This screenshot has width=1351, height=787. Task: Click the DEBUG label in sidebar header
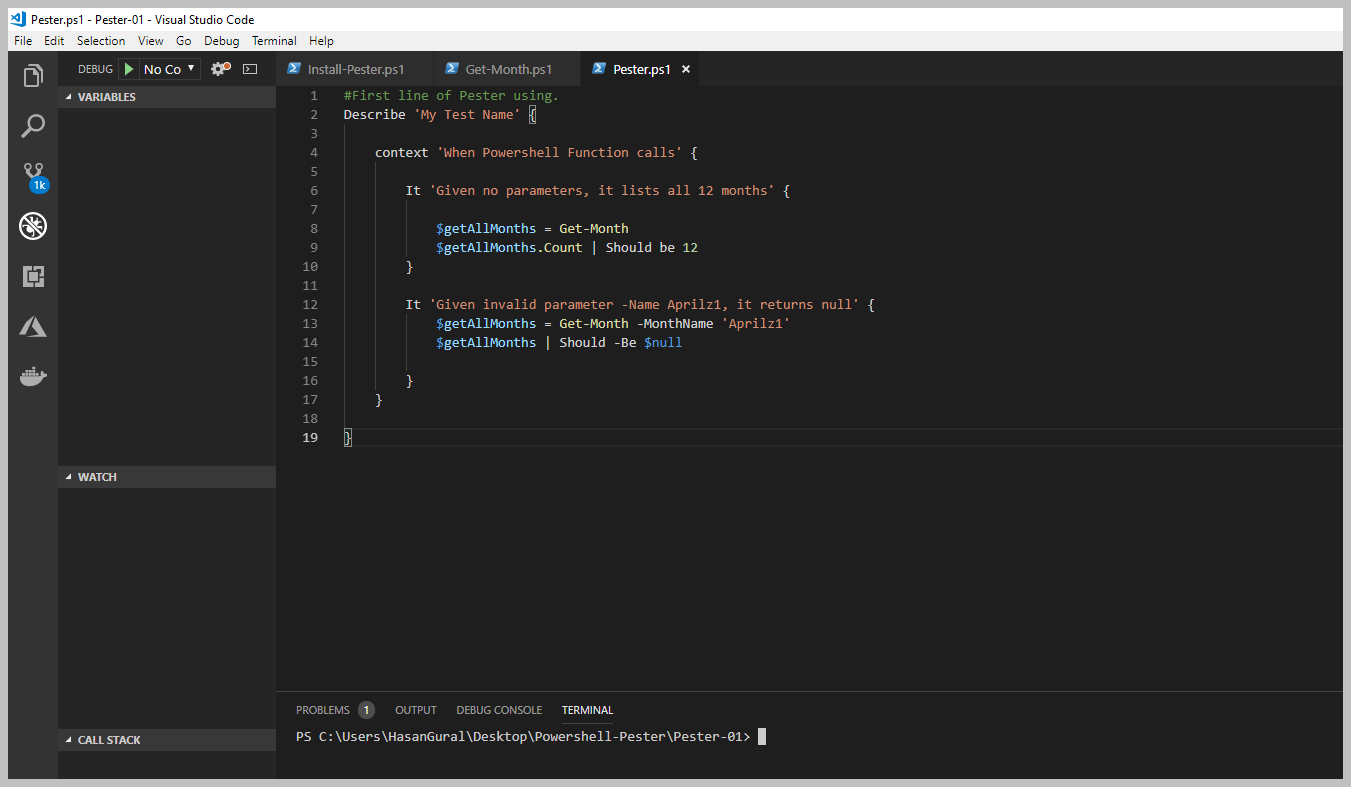(x=96, y=69)
